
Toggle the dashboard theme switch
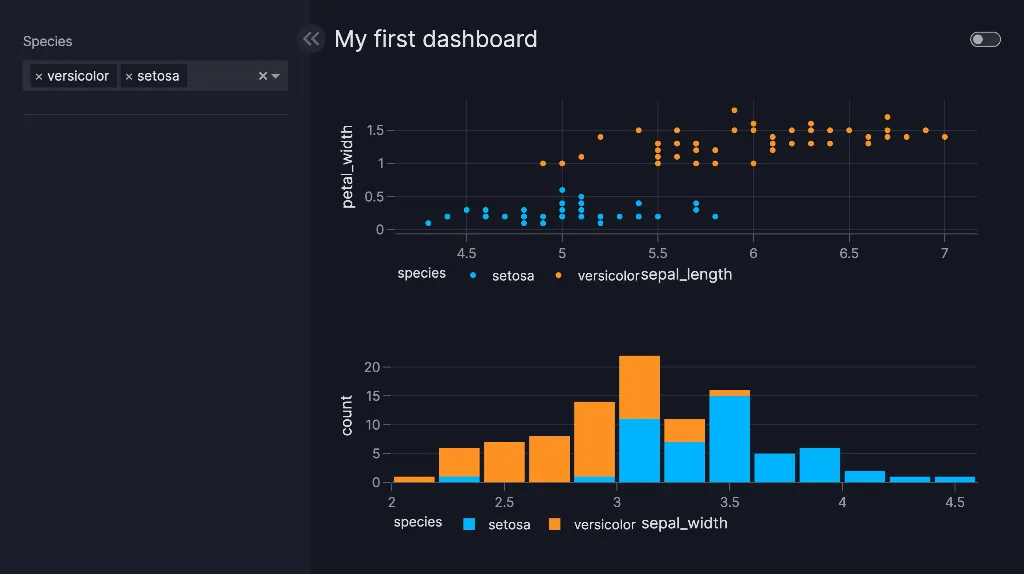[x=984, y=39]
